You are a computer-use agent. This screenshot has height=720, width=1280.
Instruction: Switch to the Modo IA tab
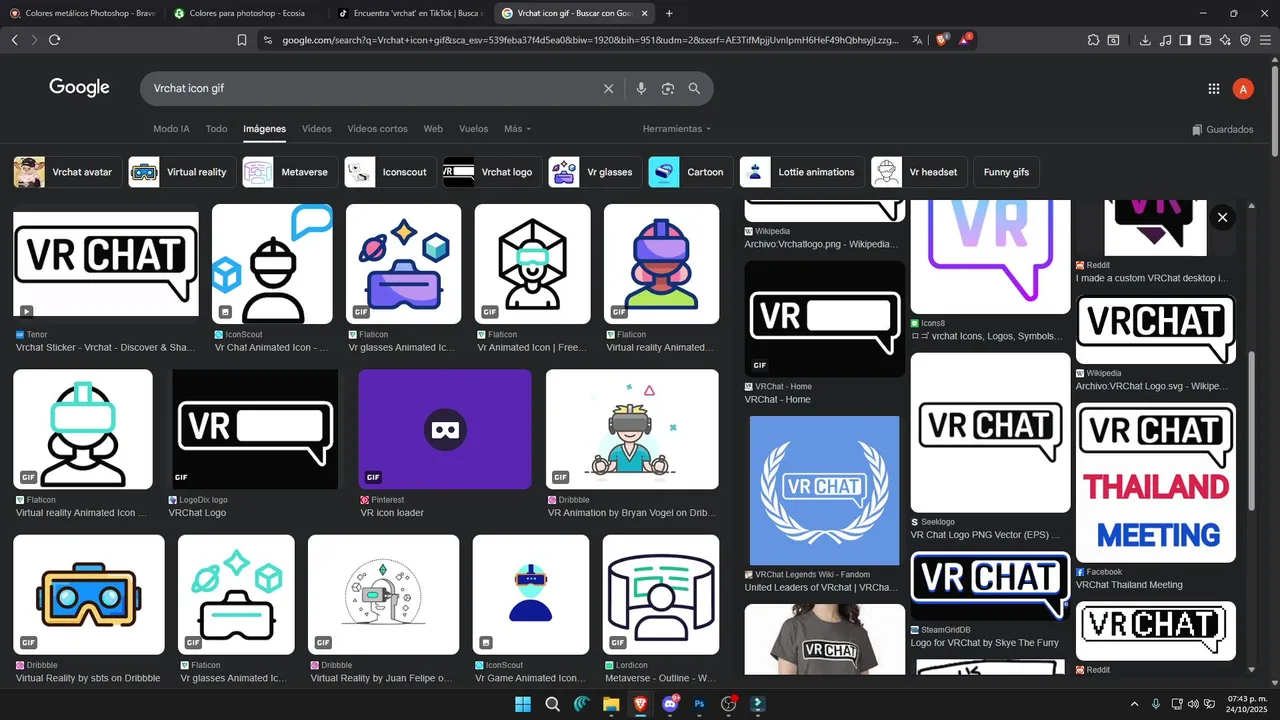pyautogui.click(x=171, y=129)
